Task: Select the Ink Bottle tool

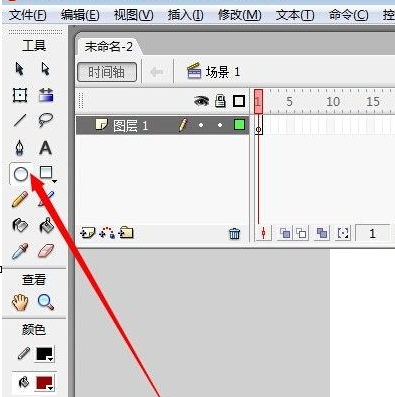Action: tap(20, 225)
